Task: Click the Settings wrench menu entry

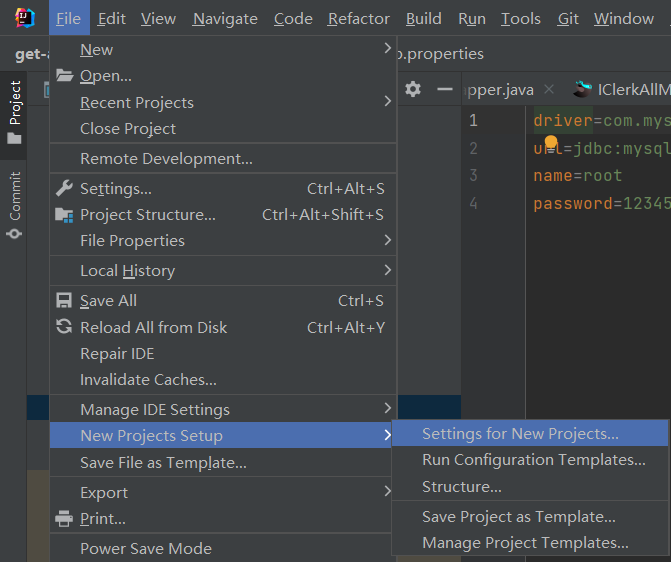Action: tap(116, 188)
